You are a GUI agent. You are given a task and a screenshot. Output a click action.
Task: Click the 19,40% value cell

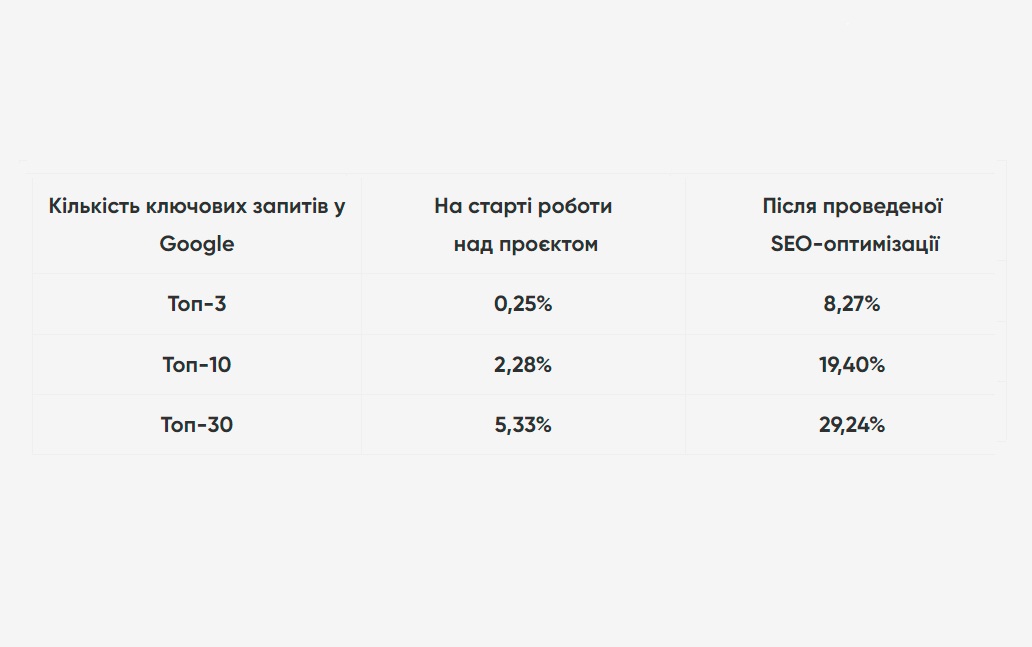pyautogui.click(x=852, y=365)
